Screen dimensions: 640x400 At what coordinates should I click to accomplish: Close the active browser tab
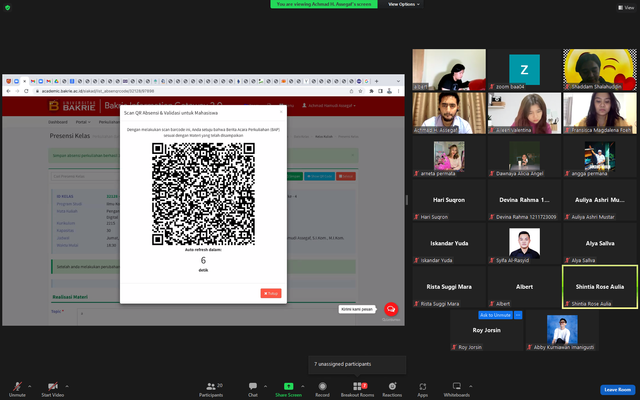tap(24, 81)
